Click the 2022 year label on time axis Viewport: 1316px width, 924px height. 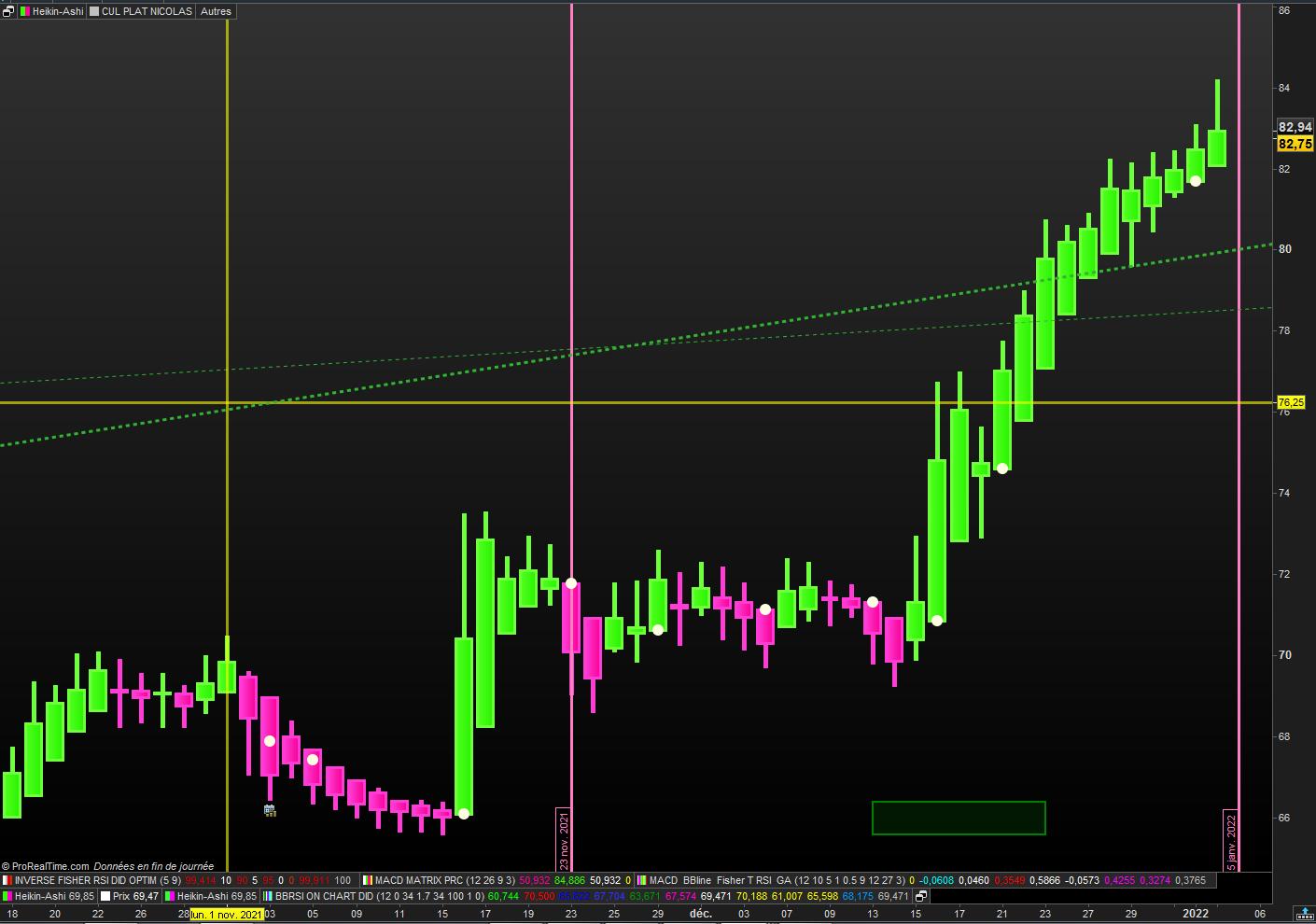coord(1196,914)
